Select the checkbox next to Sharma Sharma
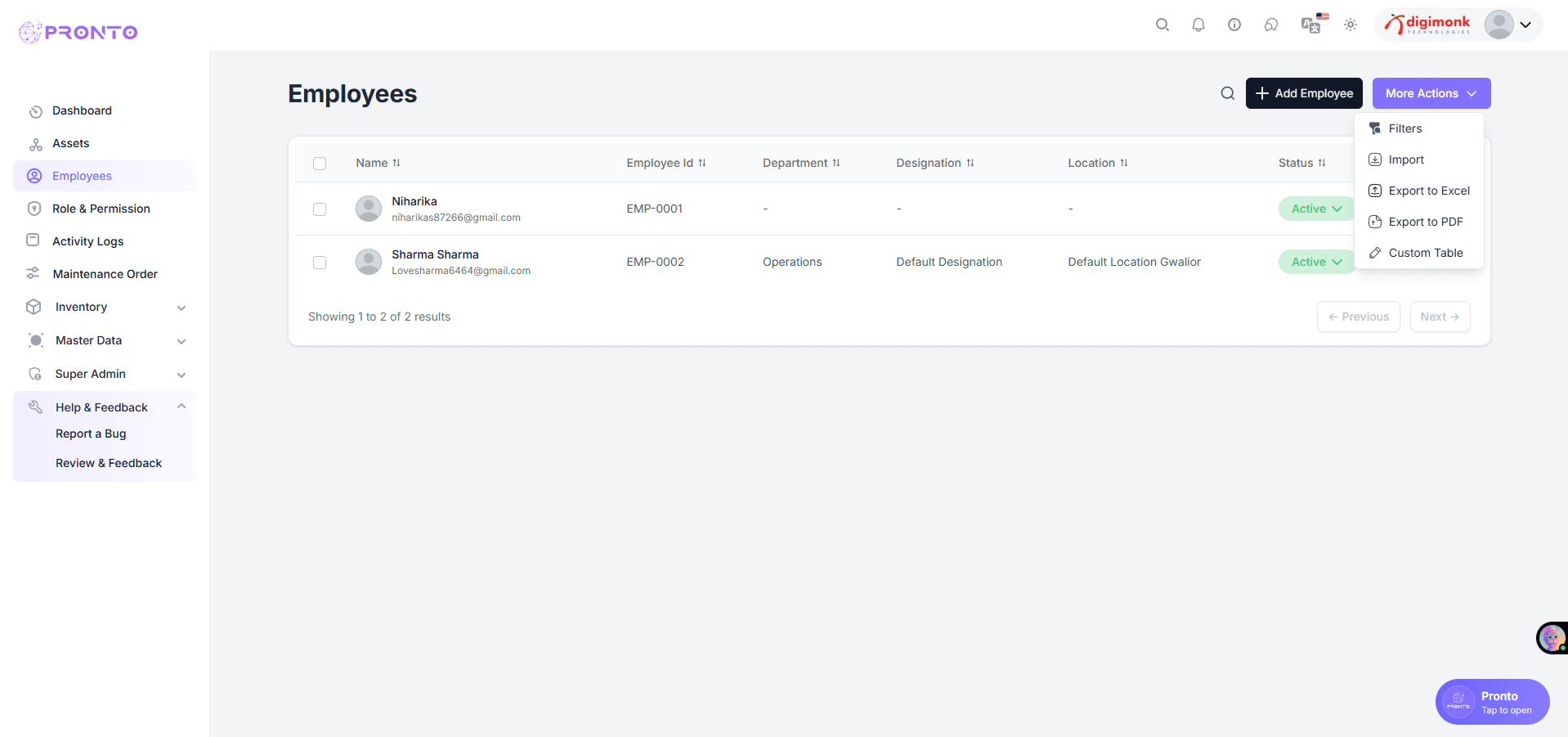Viewport: 1568px width, 737px height. pyautogui.click(x=320, y=263)
